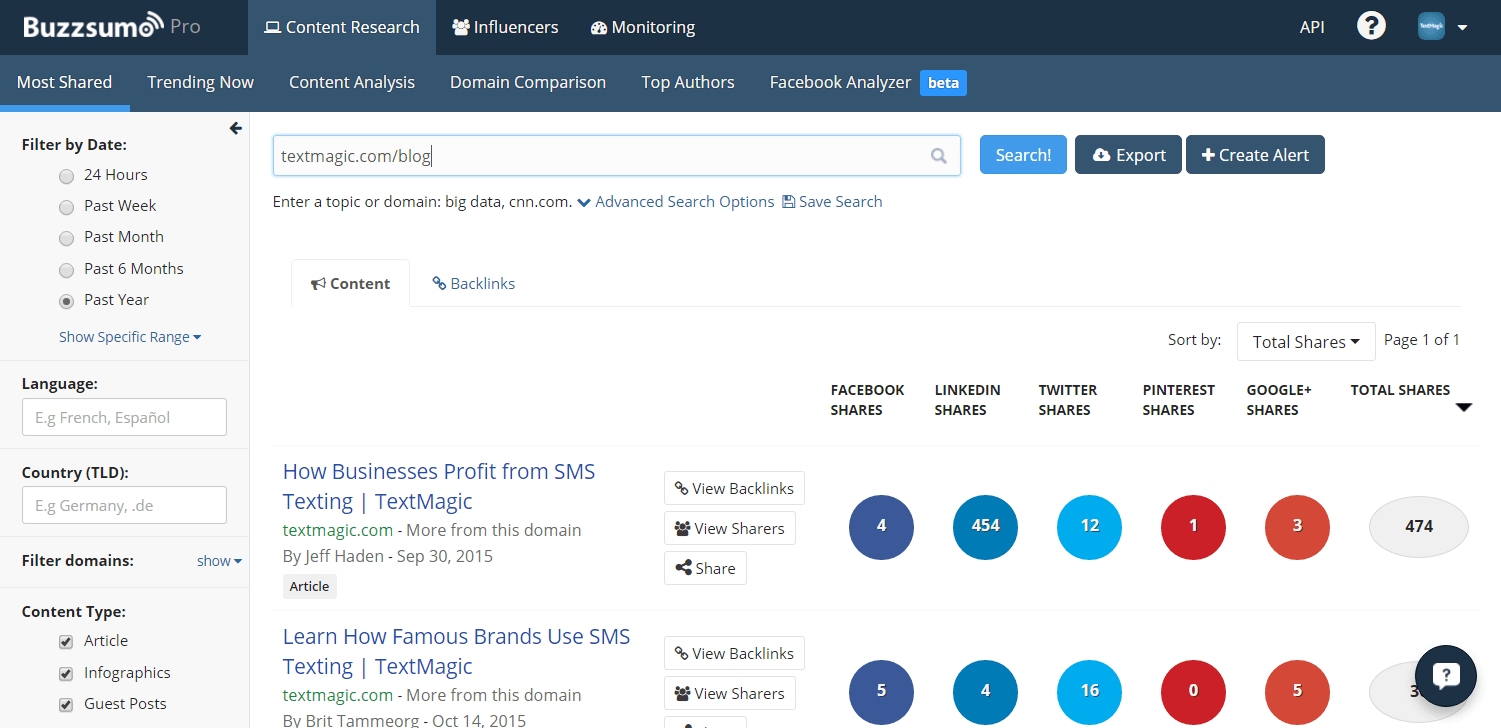Viewport: 1501px width, 728px height.
Task: Select the Past Week date filter
Action: pyautogui.click(x=66, y=207)
